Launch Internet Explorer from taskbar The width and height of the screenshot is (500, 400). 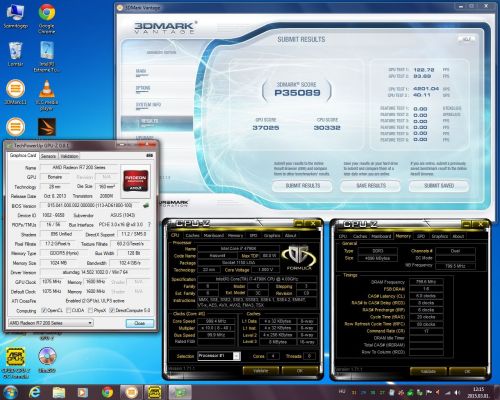click(34, 392)
